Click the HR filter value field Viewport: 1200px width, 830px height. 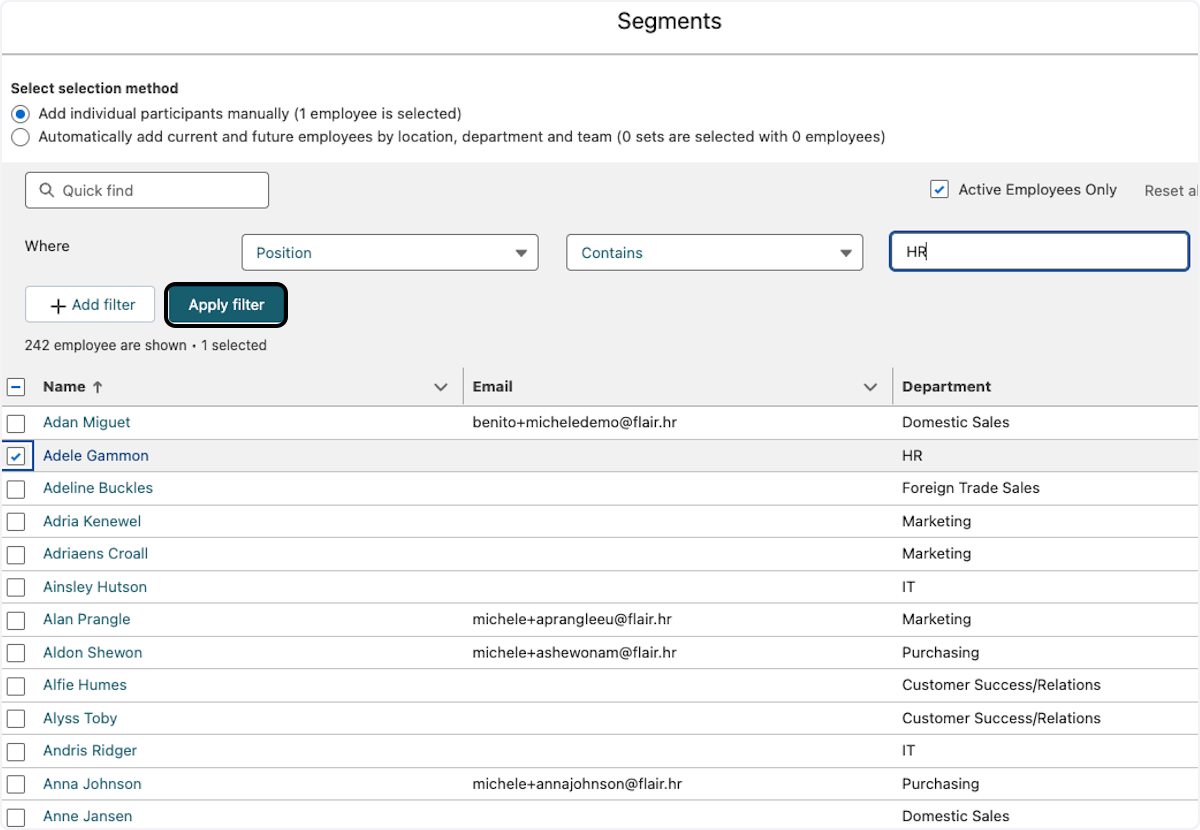click(1038, 251)
